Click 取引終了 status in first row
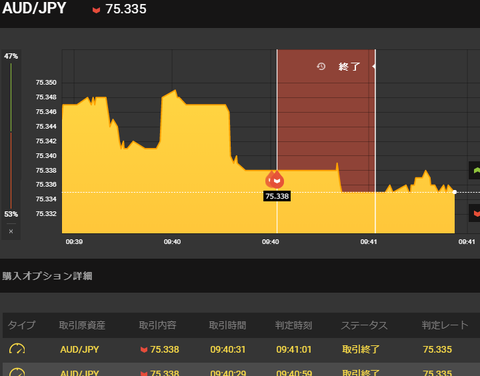This screenshot has height=376, width=480. [x=361, y=349]
